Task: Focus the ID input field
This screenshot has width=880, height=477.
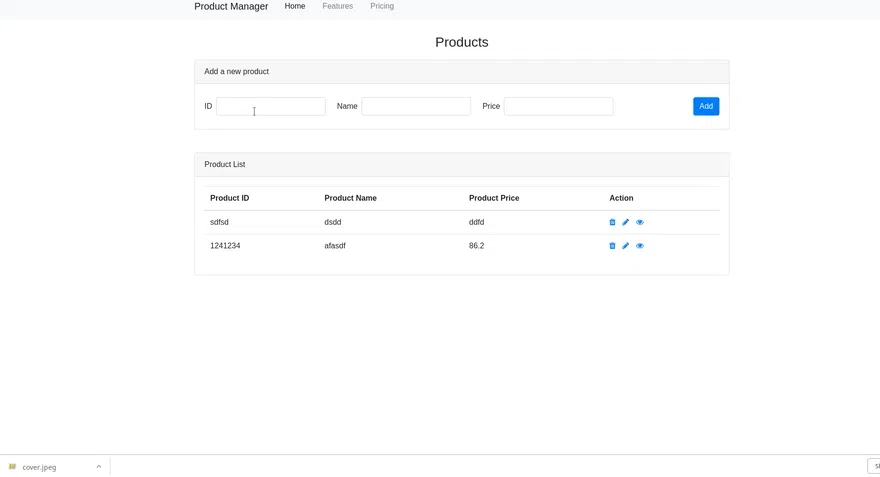Action: 271,106
